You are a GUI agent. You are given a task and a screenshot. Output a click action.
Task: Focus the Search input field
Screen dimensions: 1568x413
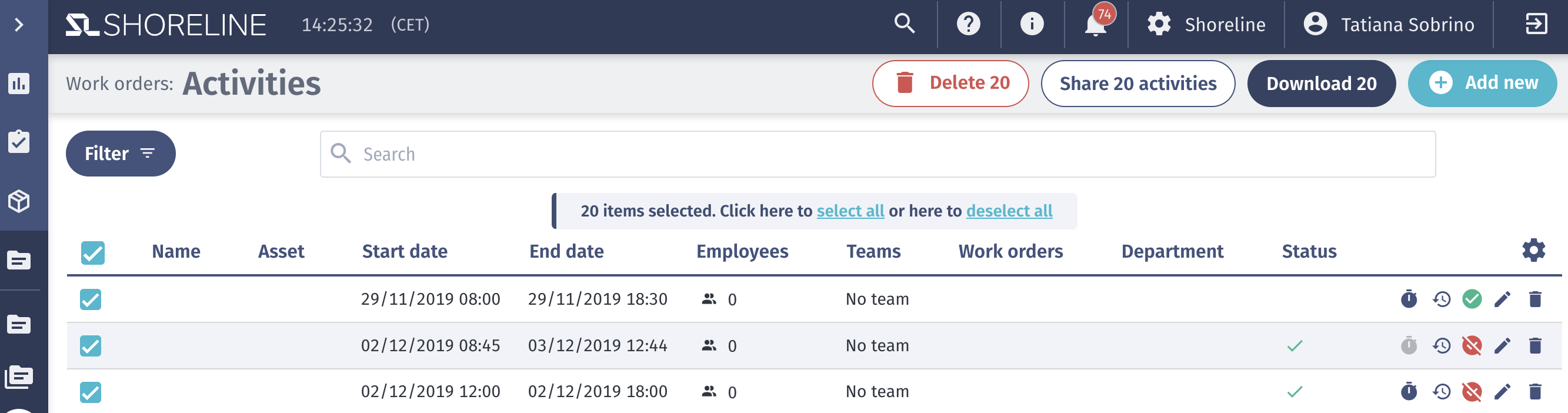[x=878, y=154]
